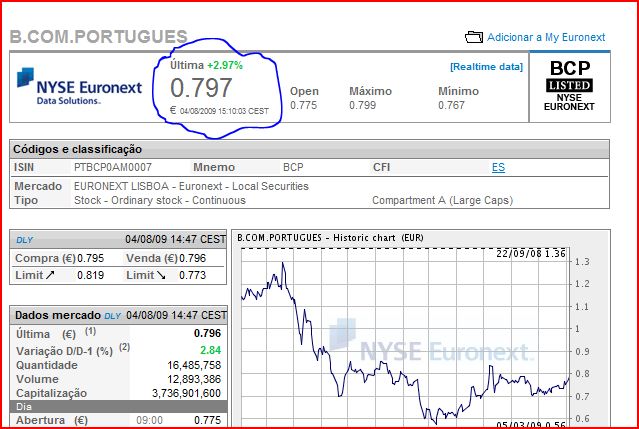This screenshot has width=639, height=429.
Task: Click the Abertura time 09:00
Action: (x=150, y=420)
